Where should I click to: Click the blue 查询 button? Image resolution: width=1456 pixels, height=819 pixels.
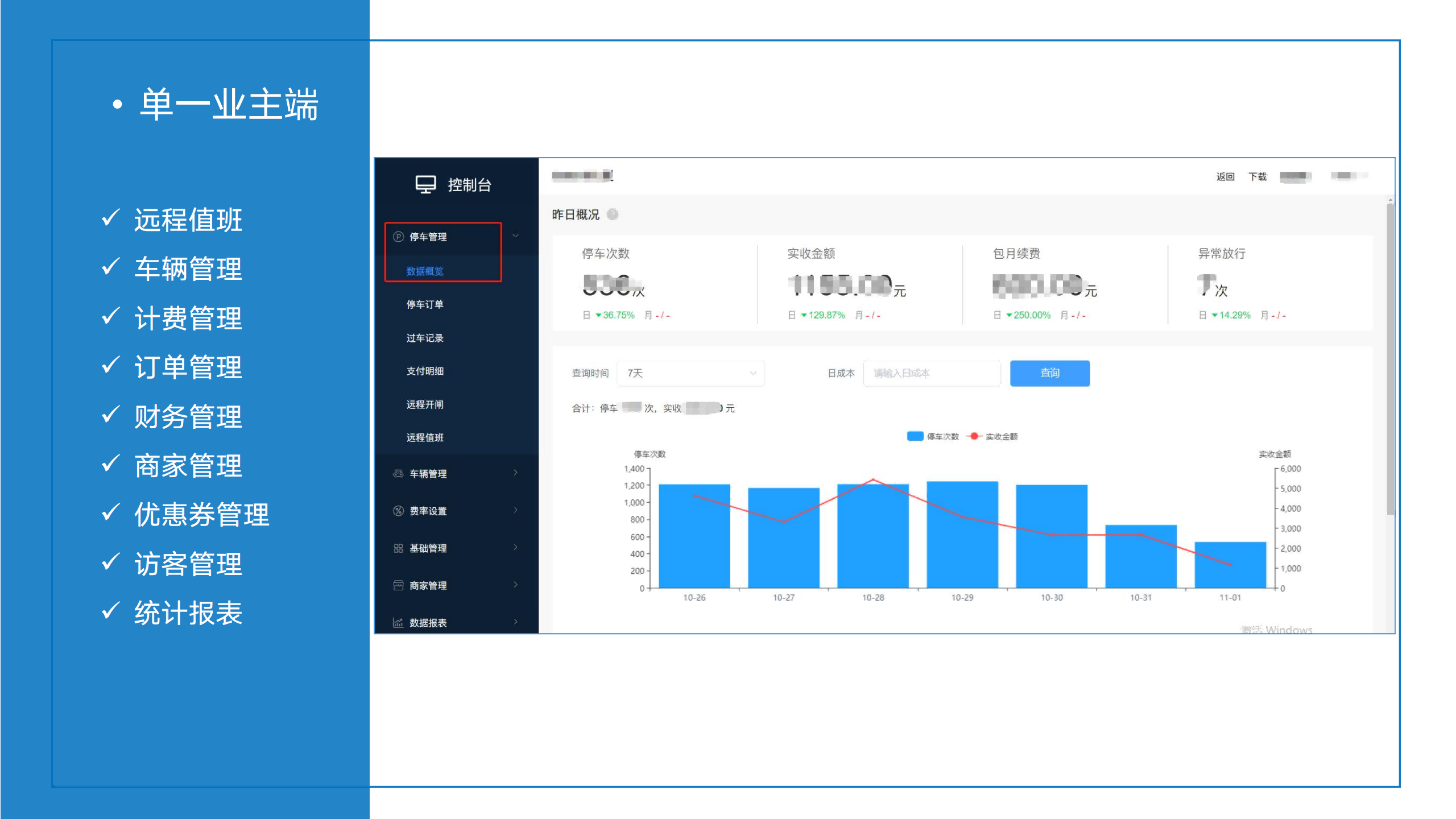[x=1049, y=373]
